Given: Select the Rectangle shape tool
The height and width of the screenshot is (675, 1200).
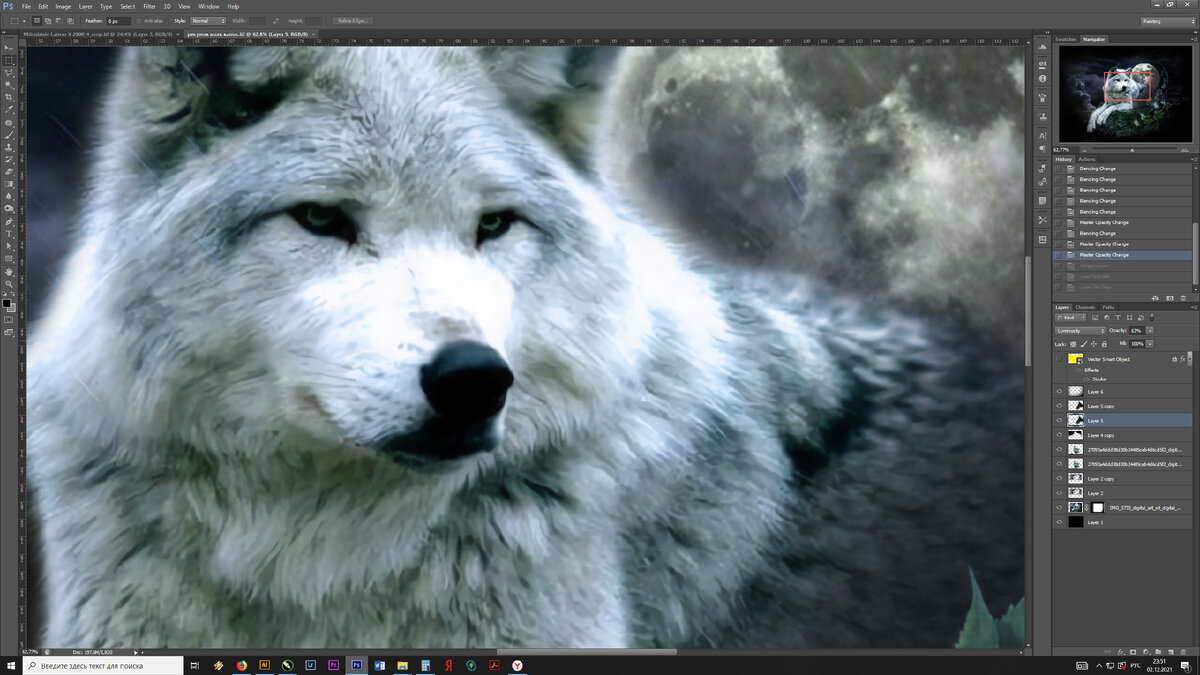Looking at the screenshot, I should [9, 258].
